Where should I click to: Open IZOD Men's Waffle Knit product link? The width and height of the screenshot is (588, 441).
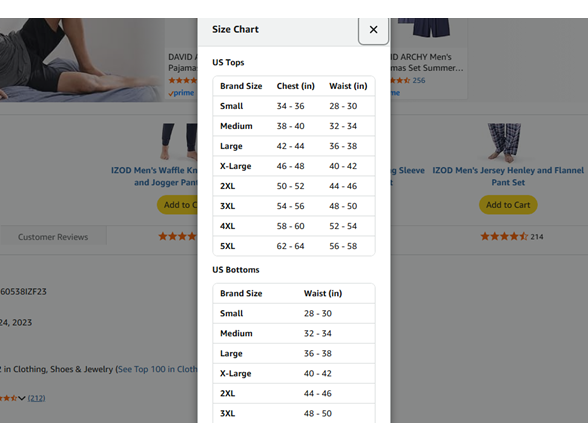(x=154, y=176)
